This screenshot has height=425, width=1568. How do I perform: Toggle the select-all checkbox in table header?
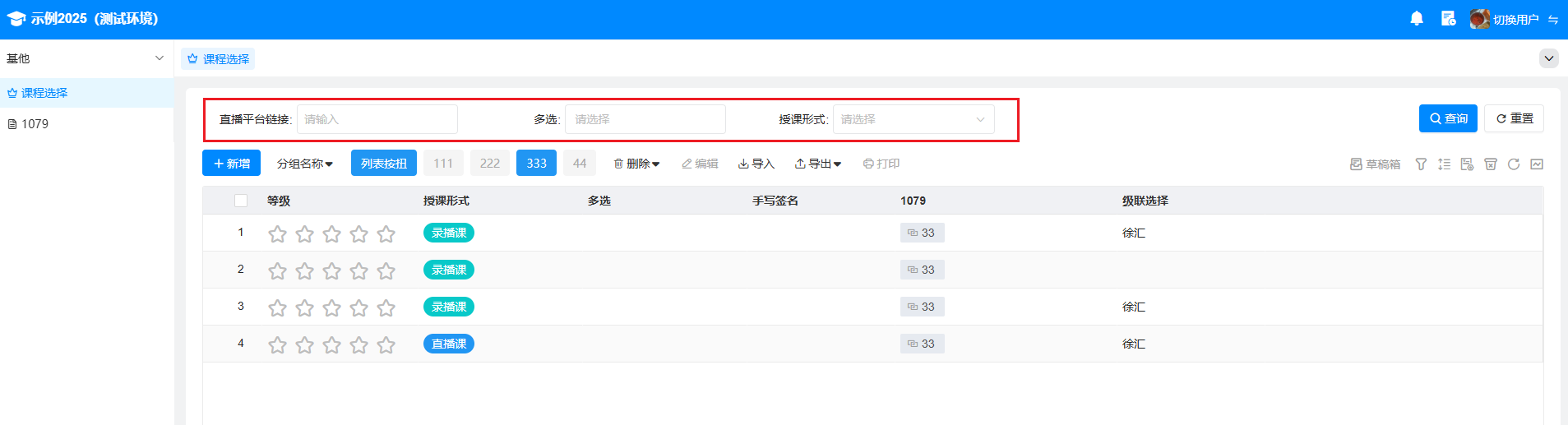[241, 201]
